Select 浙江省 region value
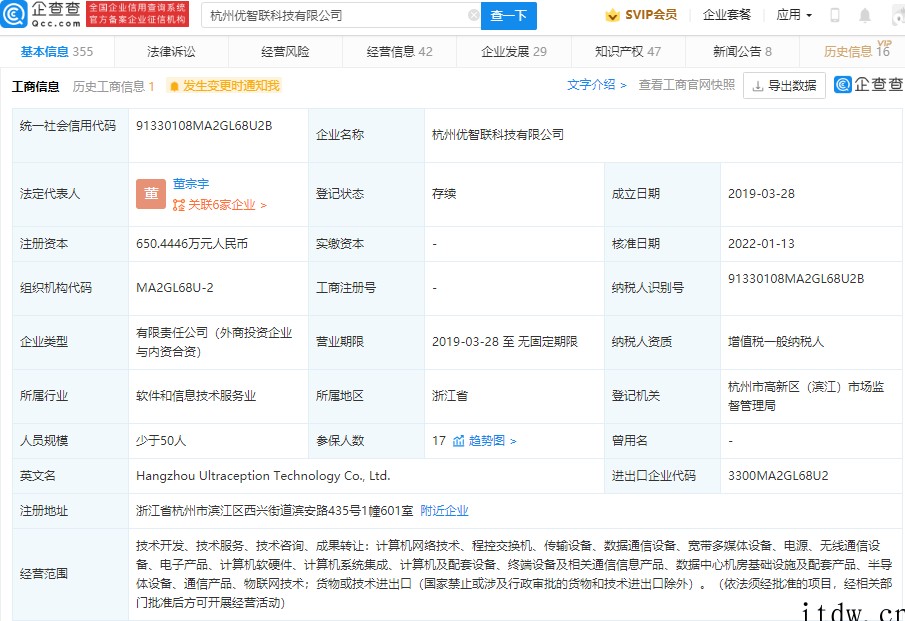905x621 pixels. [x=450, y=396]
